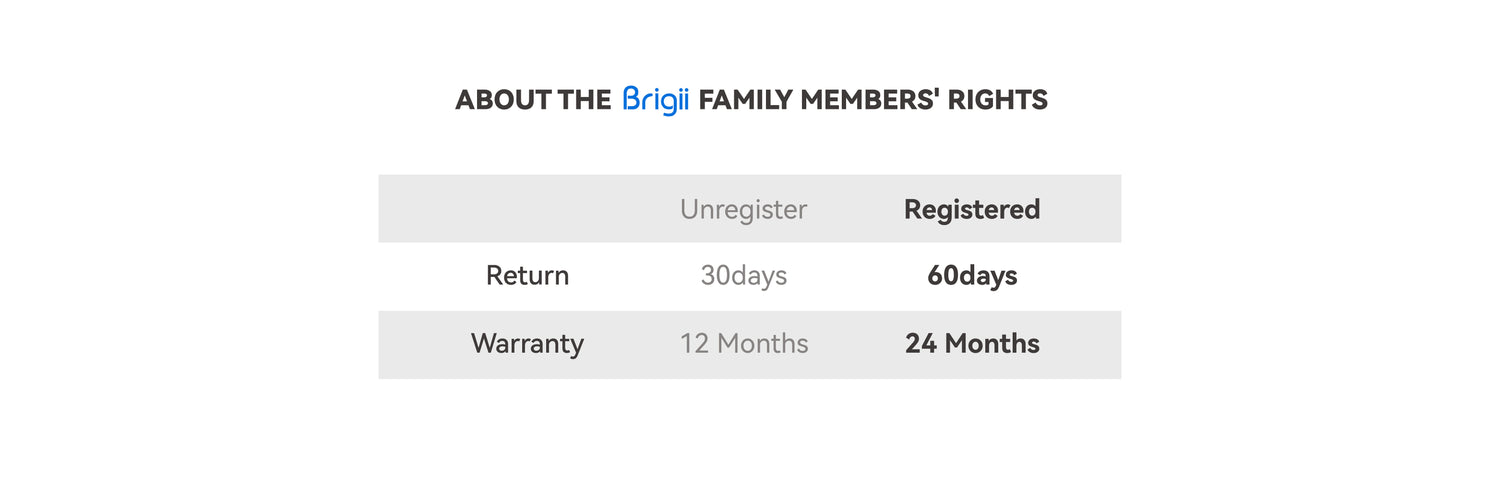Click the 12 Months warranty cell
This screenshot has width=1500, height=500.
[744, 344]
